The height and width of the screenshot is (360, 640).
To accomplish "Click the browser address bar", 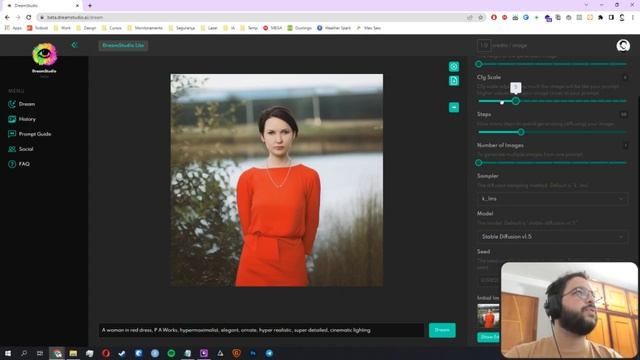I will 253,18.
